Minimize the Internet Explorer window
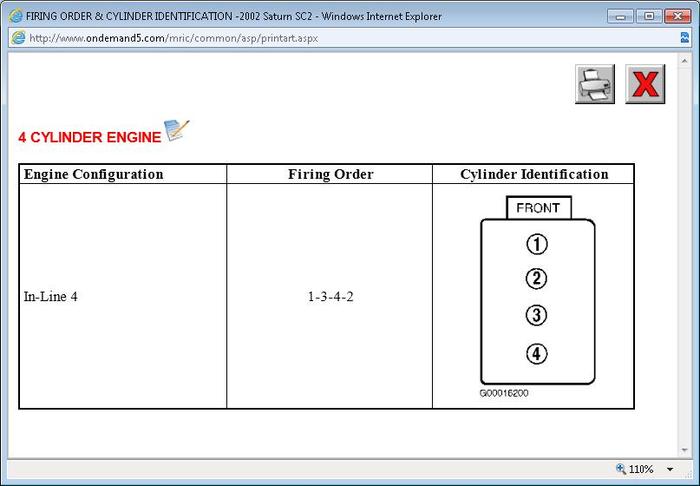This screenshot has width=700, height=486. 621,16
